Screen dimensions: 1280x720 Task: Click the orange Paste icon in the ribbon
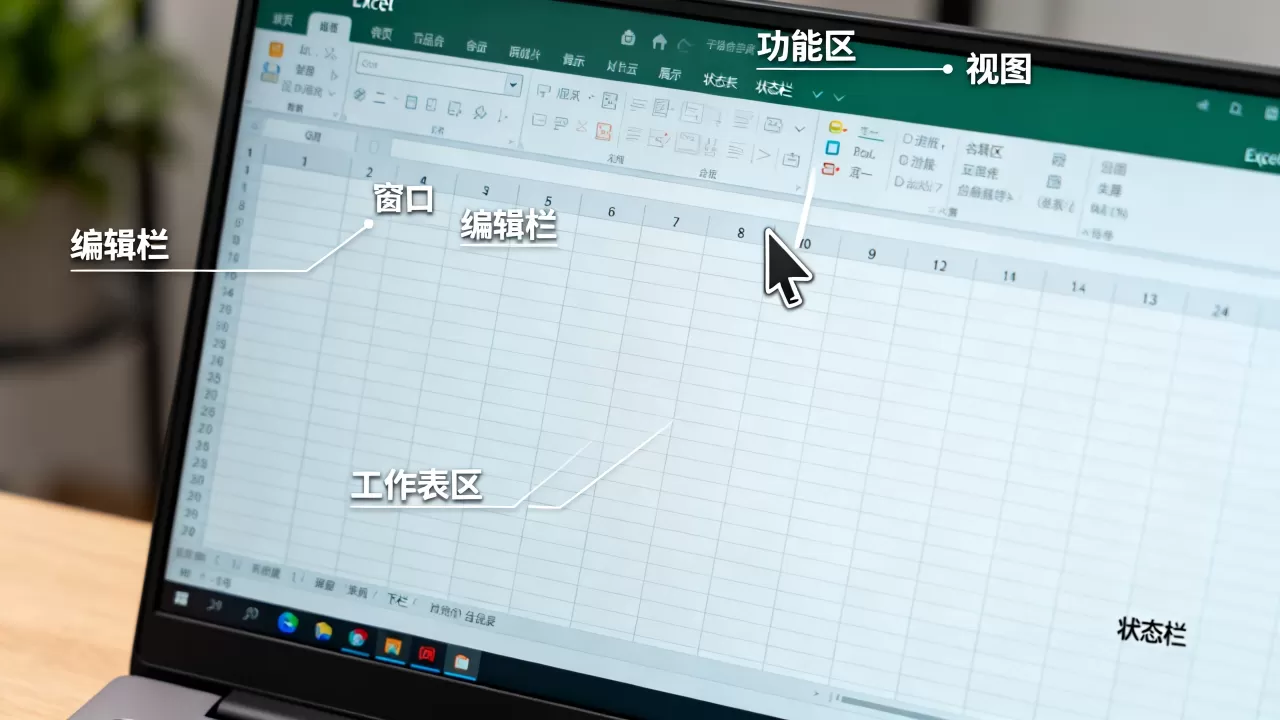276,49
